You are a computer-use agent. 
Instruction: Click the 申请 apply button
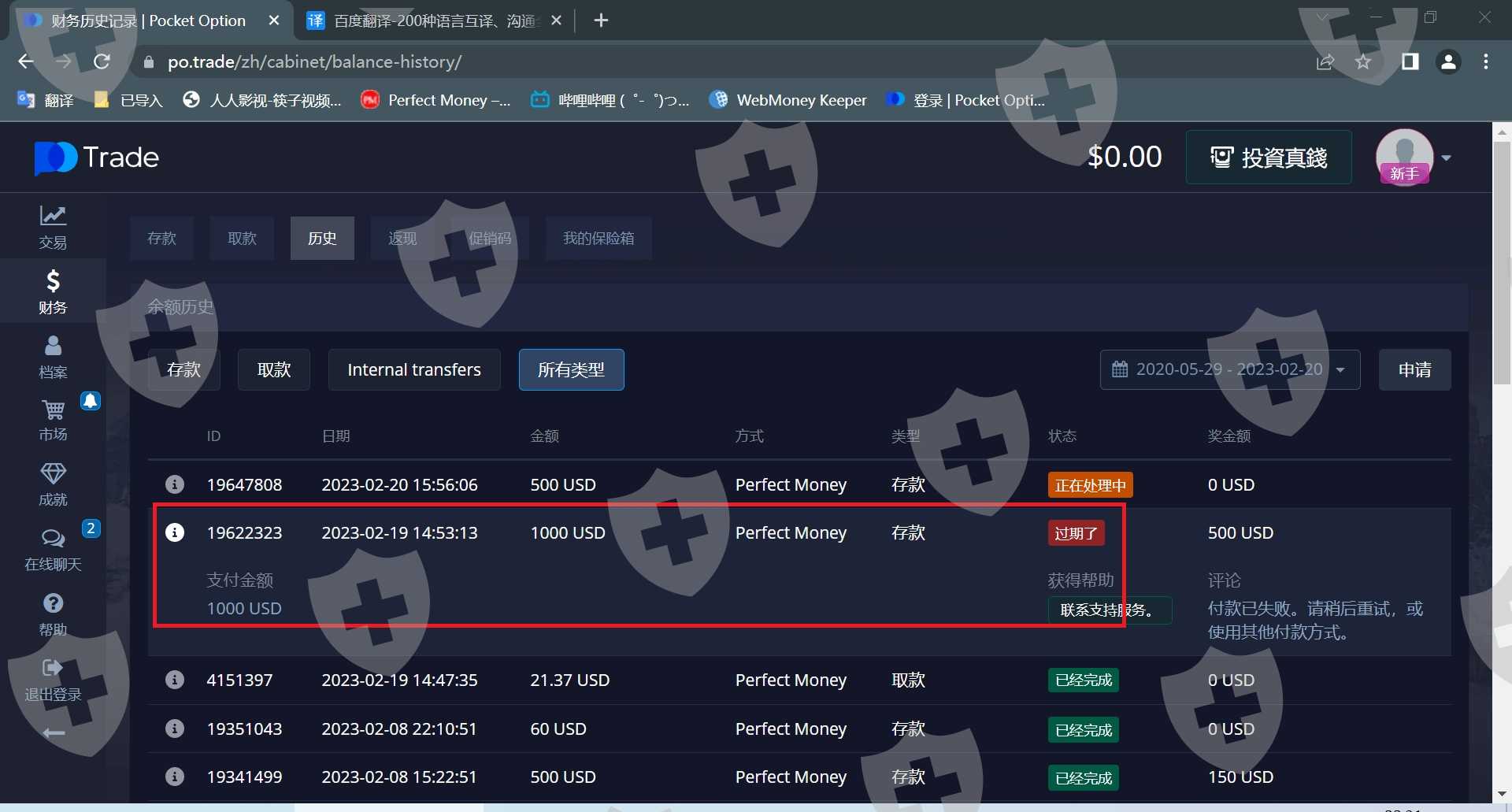(x=1414, y=369)
